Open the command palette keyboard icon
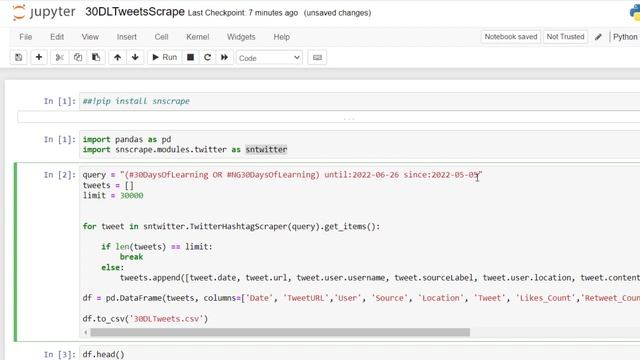The height and width of the screenshot is (360, 640). [x=317, y=58]
